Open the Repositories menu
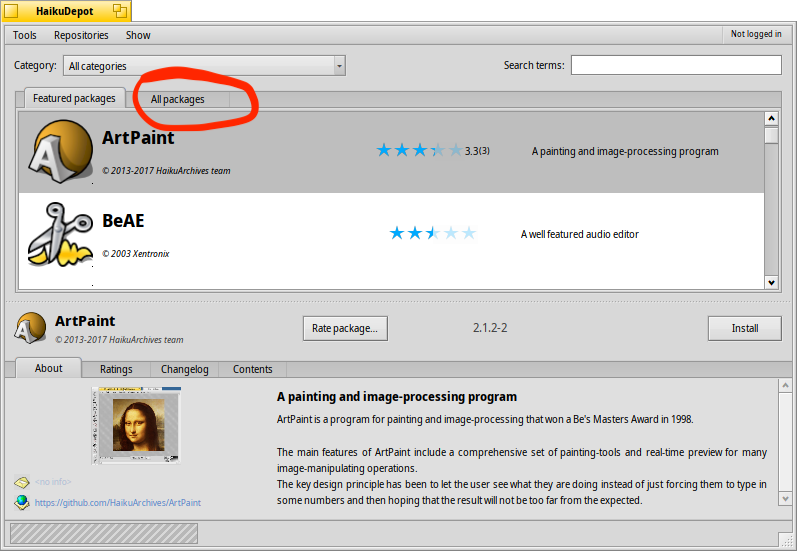Viewport: 797px width, 551px height. [81, 35]
